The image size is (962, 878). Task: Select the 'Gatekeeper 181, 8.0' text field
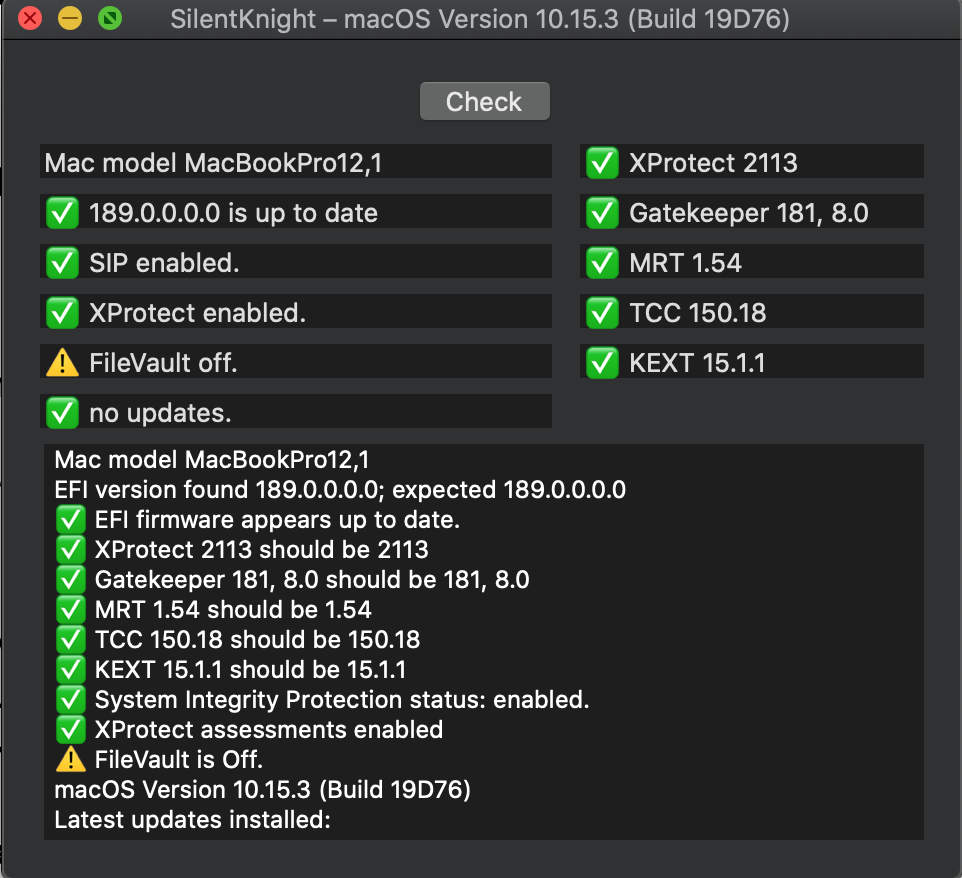tap(752, 212)
